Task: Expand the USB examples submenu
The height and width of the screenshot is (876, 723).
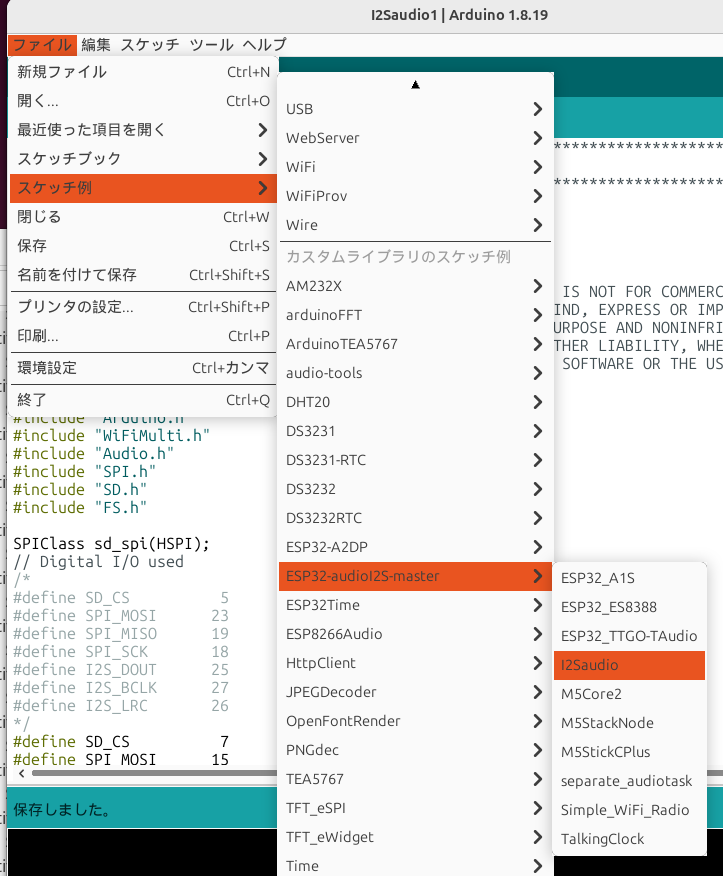Action: point(415,109)
